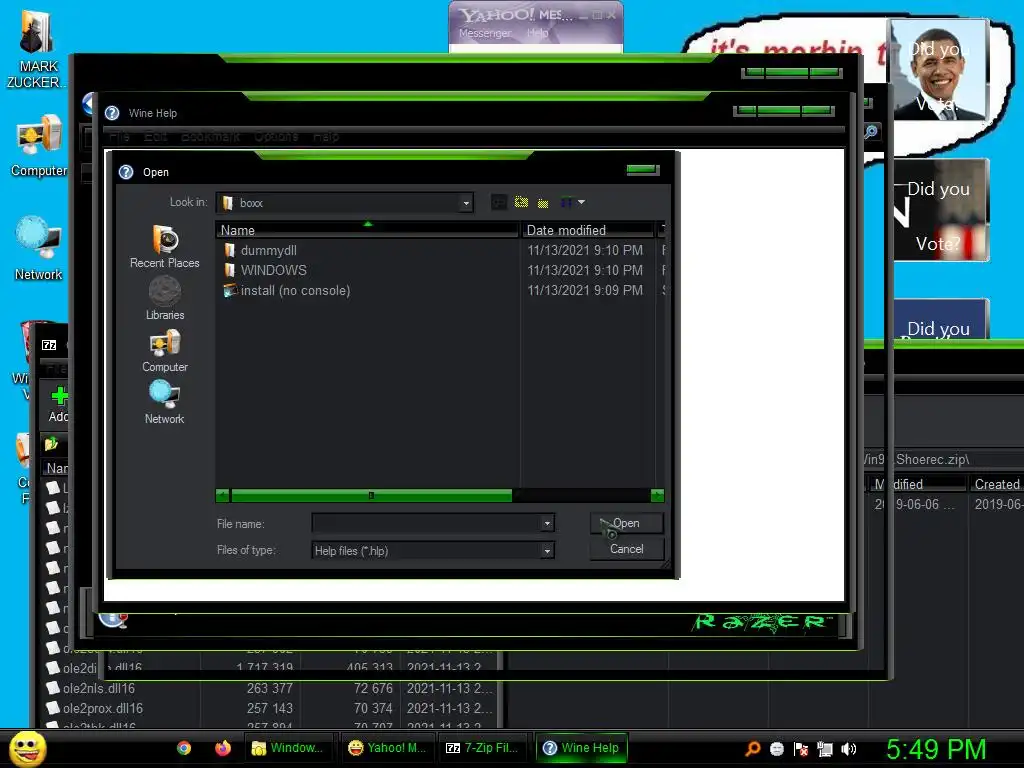This screenshot has width=1024, height=768.
Task: Click the top Obama Did you Vote thumbnail
Action: pyautogui.click(x=938, y=69)
